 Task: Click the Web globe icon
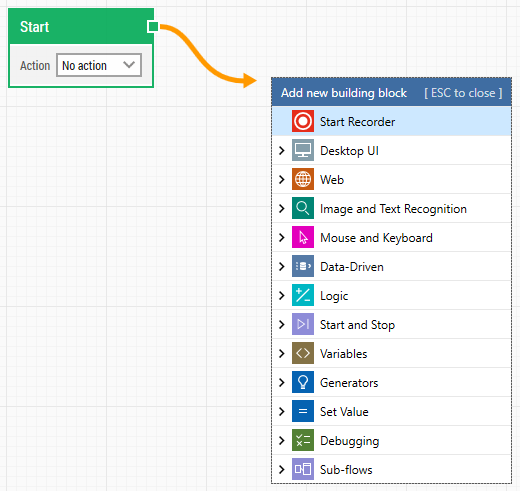303,179
